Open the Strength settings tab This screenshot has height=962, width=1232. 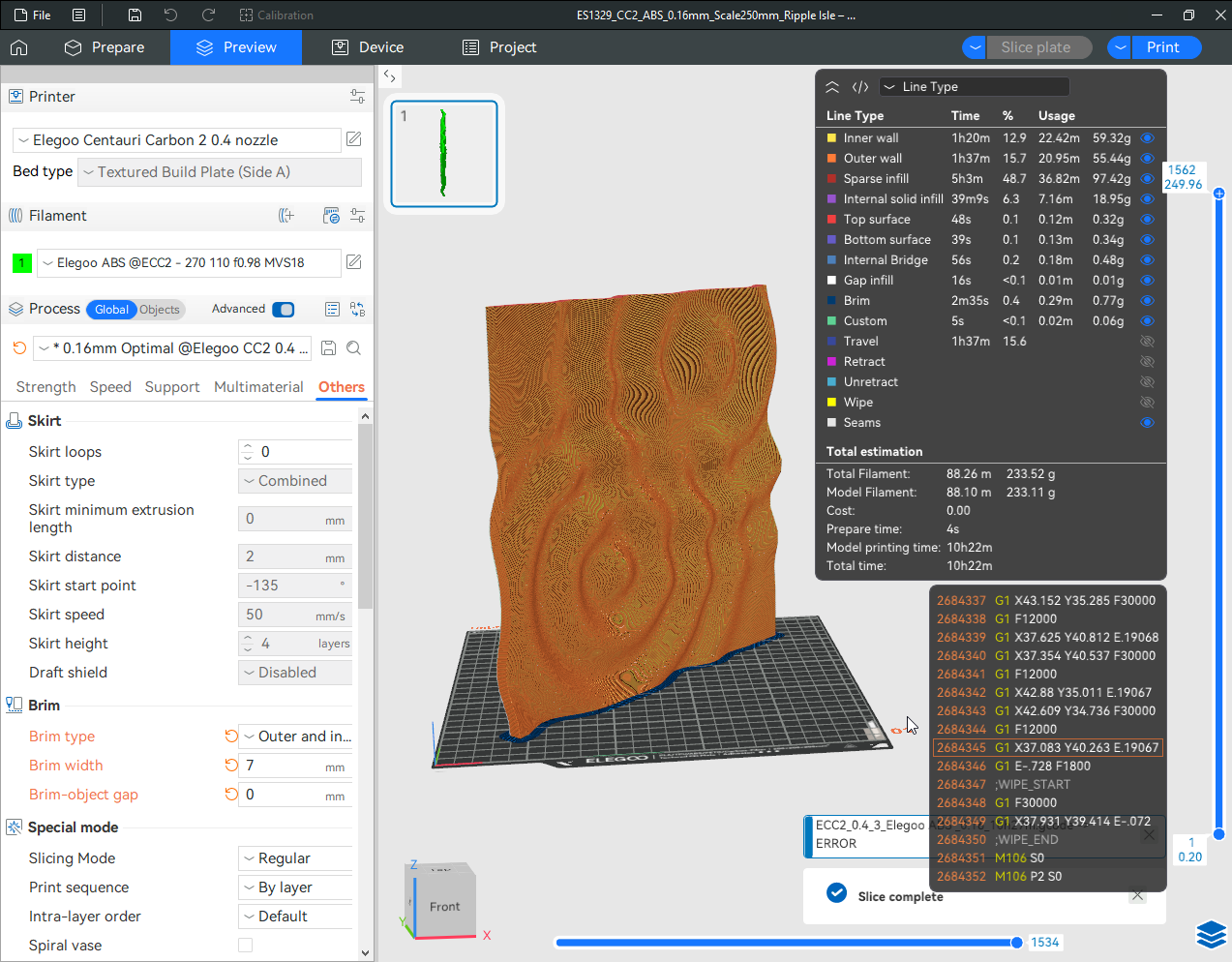tap(45, 387)
